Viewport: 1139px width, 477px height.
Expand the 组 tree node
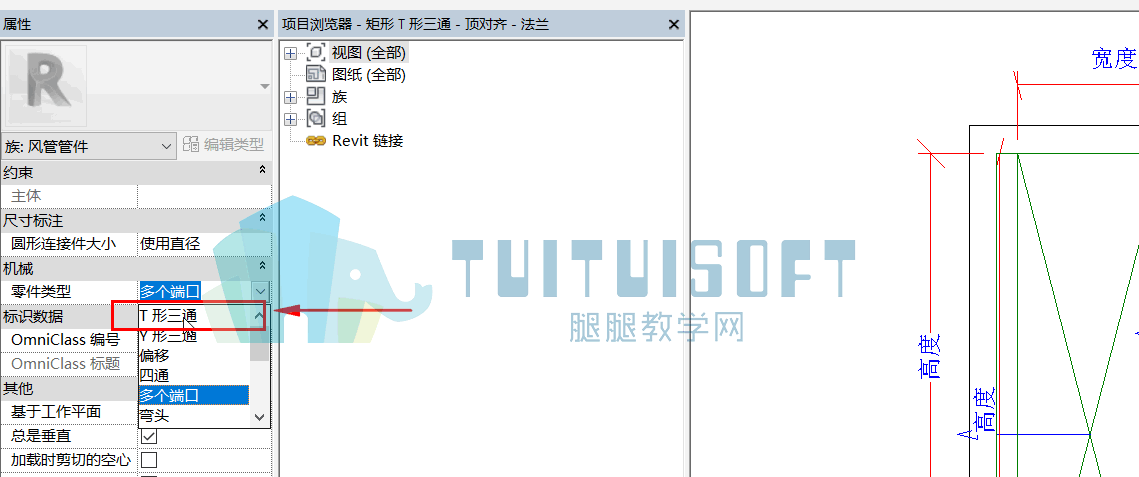click(x=291, y=119)
